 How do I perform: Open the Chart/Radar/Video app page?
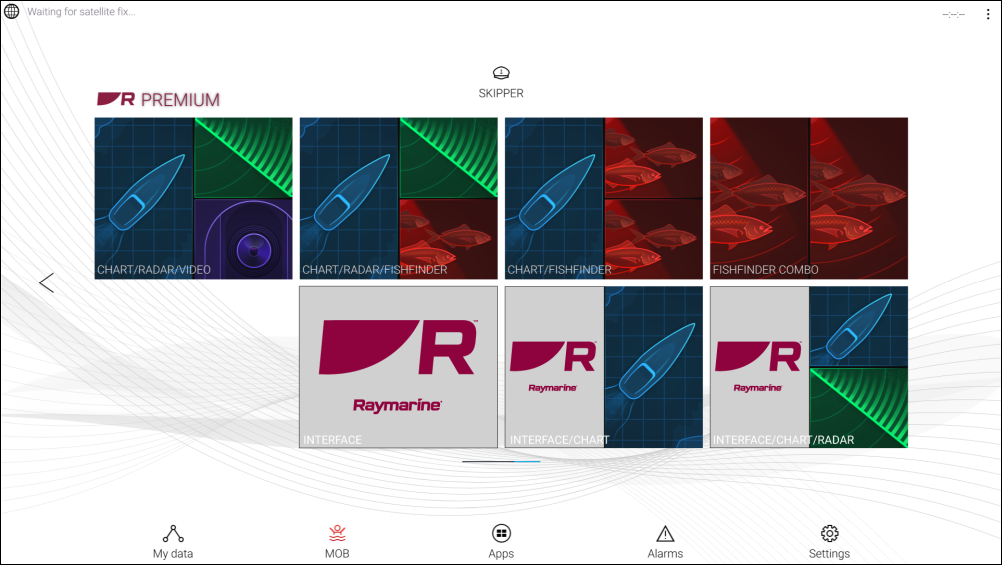(x=194, y=198)
